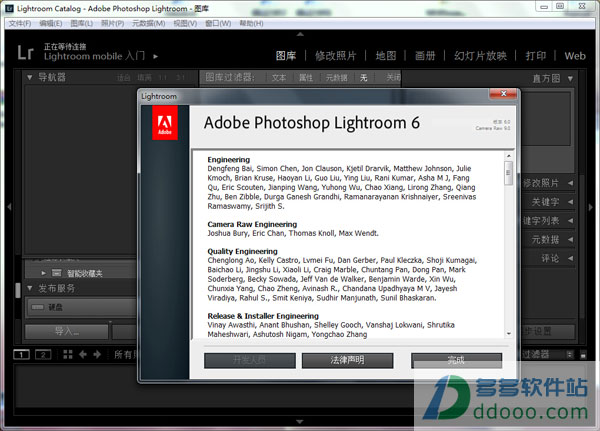Screen dimensions: 600x431
Task: Expand the 元数据 right panel arrow
Action: 570,240
